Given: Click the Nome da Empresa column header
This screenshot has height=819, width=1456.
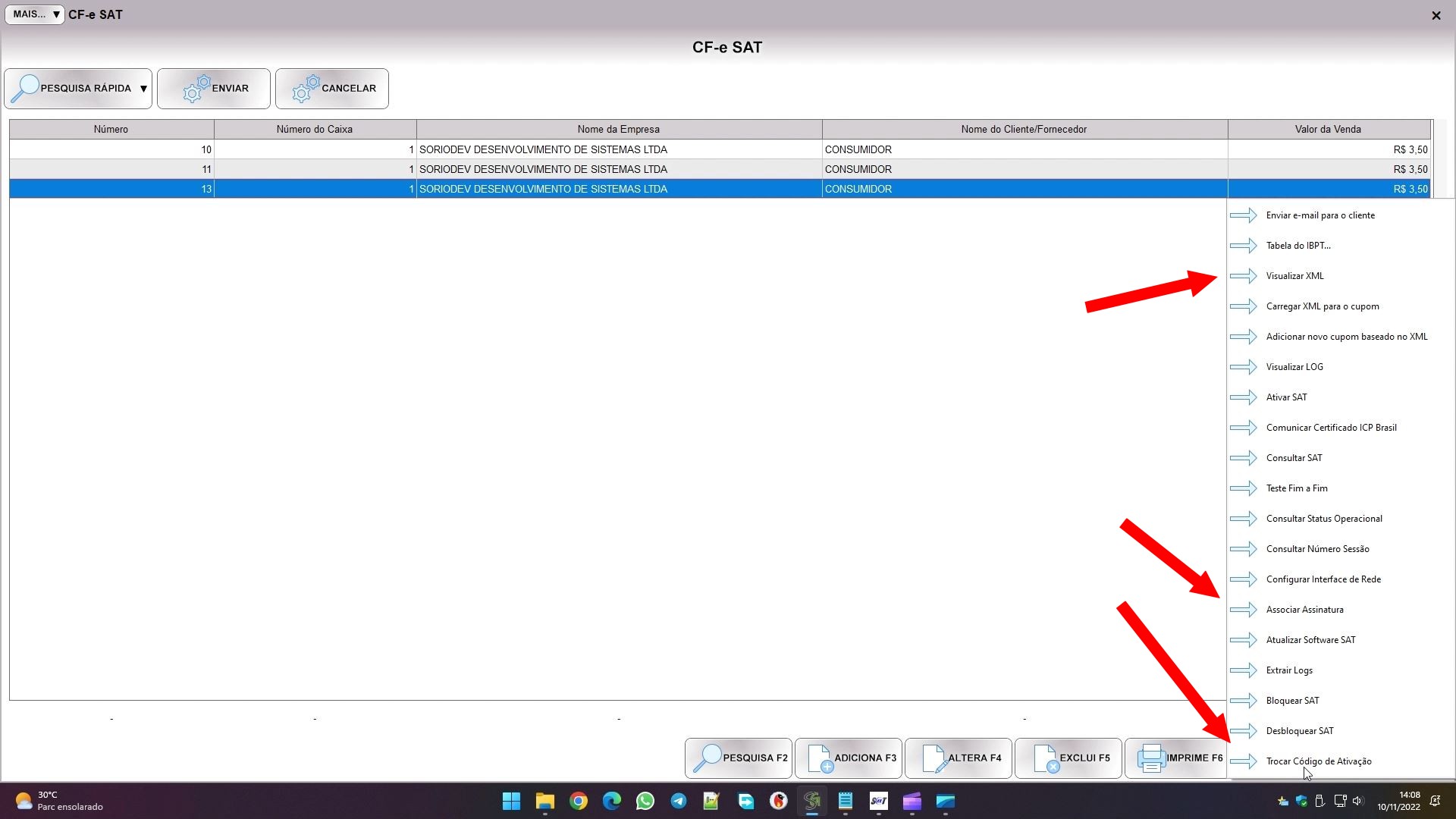Looking at the screenshot, I should coord(618,129).
